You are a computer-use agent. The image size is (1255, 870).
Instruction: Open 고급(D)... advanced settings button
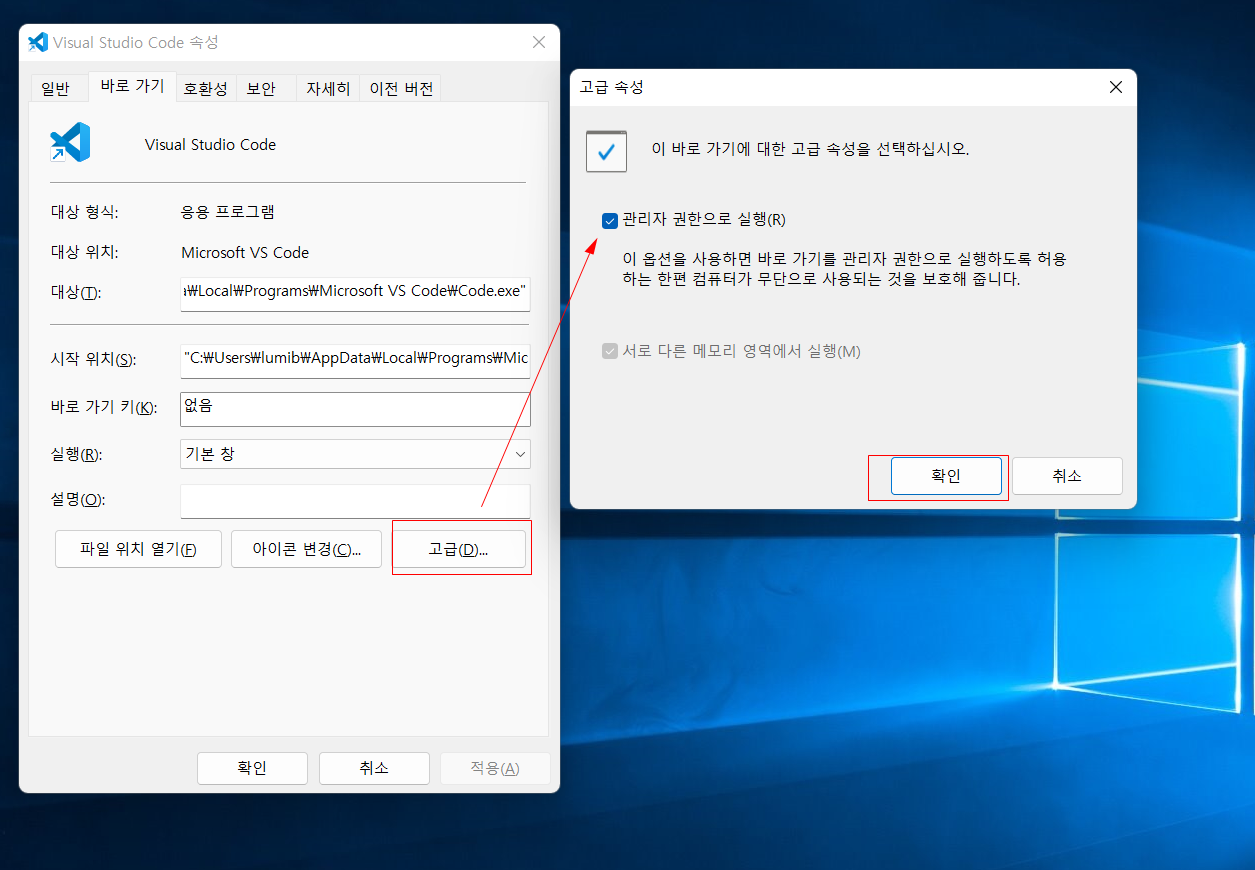click(x=458, y=549)
